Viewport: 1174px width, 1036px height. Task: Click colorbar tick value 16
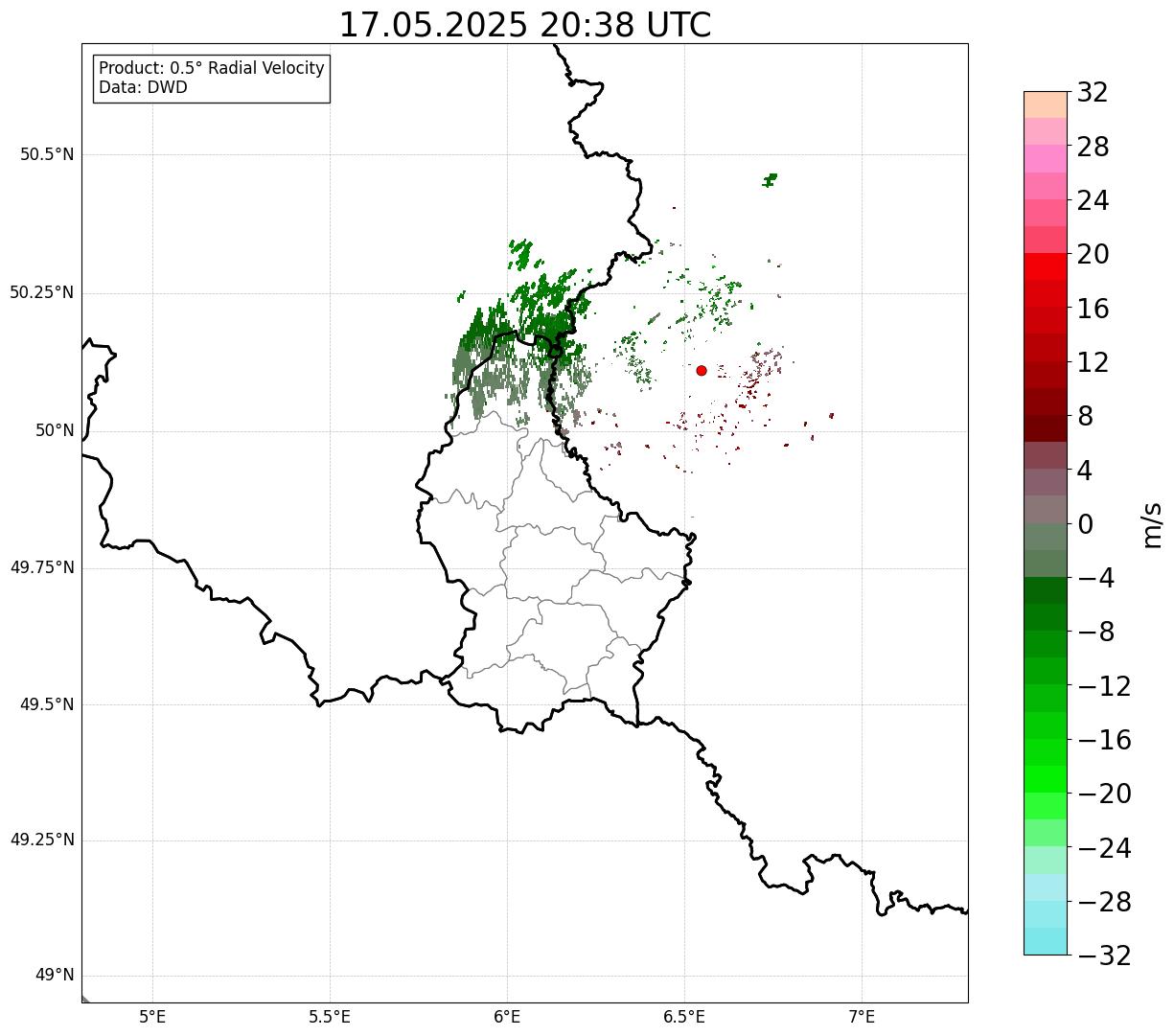coord(1093,309)
